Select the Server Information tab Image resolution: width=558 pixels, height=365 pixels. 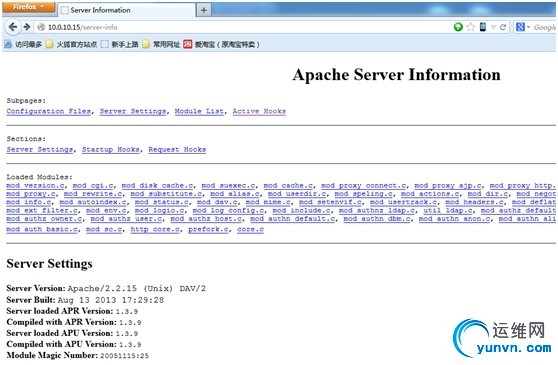(126, 10)
